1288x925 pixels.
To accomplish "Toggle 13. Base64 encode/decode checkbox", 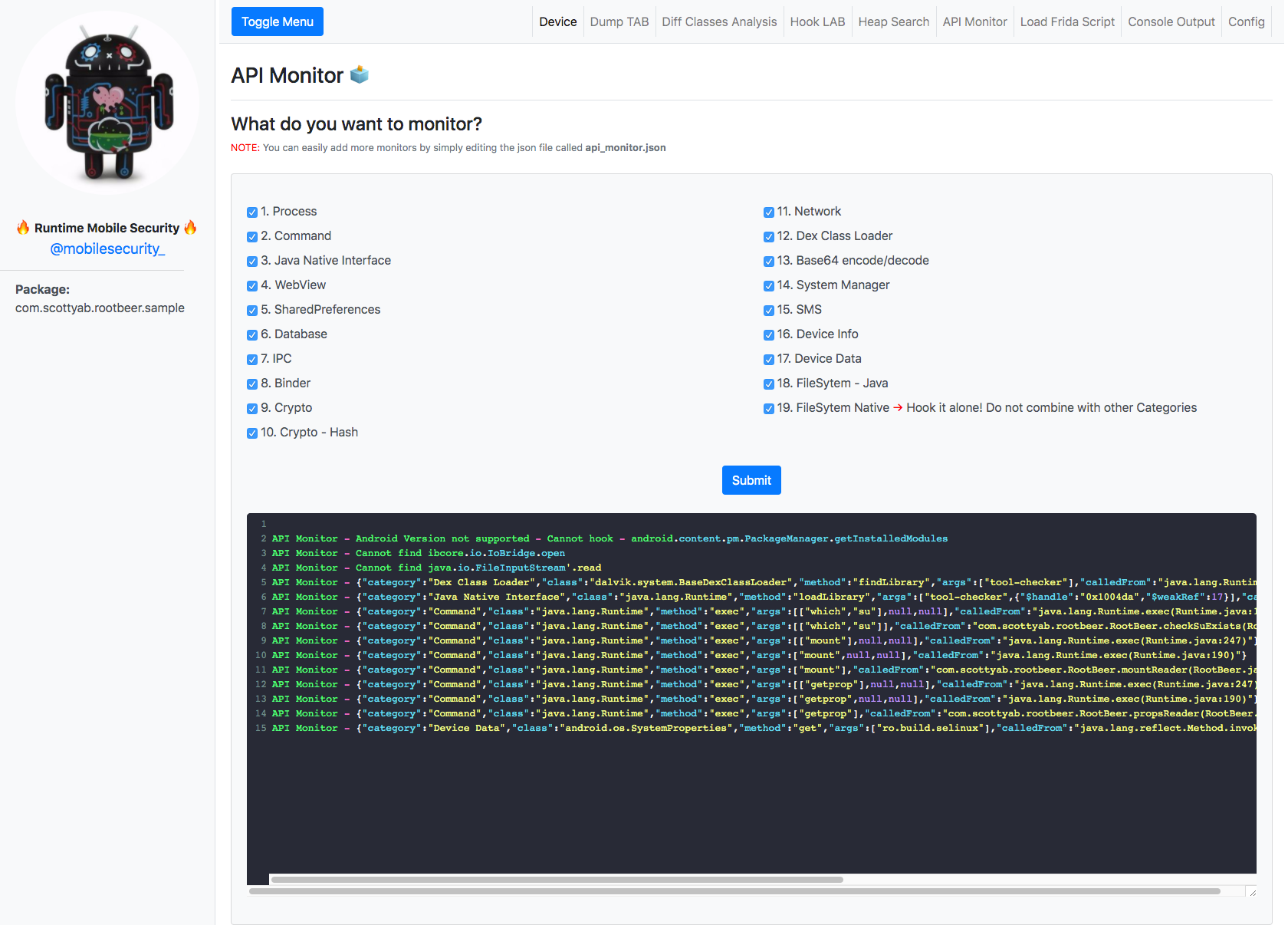I will (768, 262).
